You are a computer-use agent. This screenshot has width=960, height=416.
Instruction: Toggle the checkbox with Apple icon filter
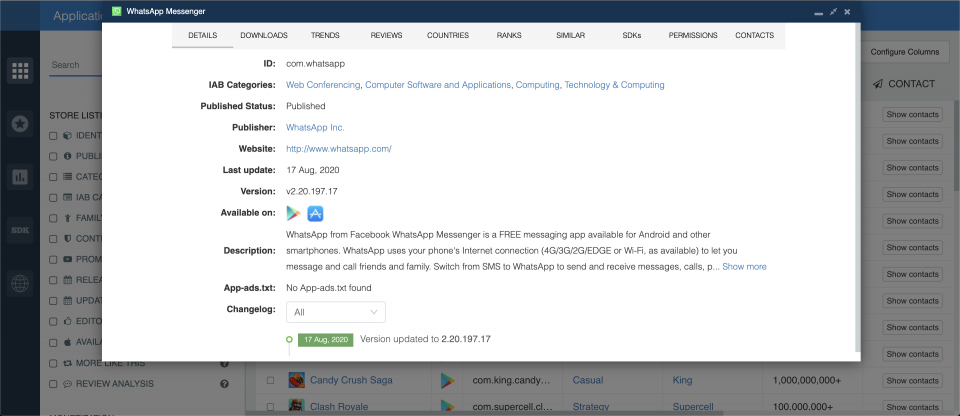click(53, 342)
